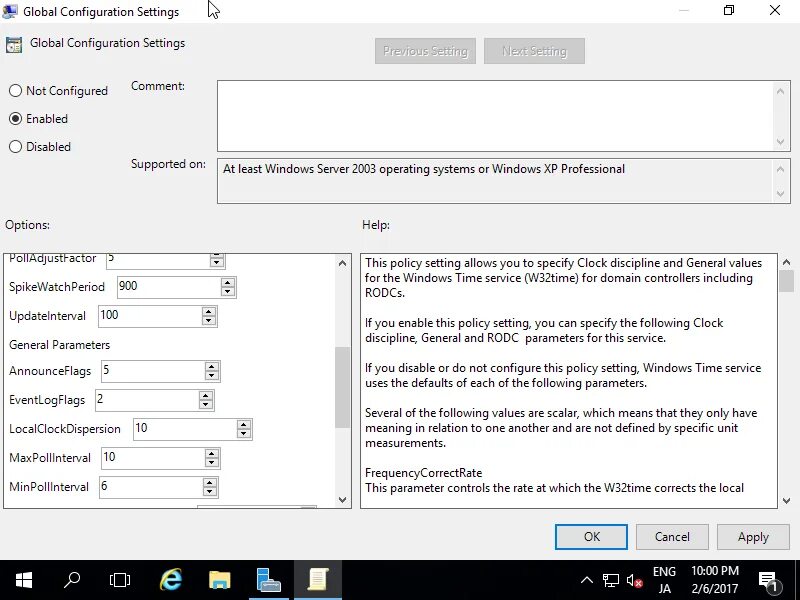Click the SpikeWatchPeriod value field
This screenshot has width=800, height=600.
[x=169, y=287]
